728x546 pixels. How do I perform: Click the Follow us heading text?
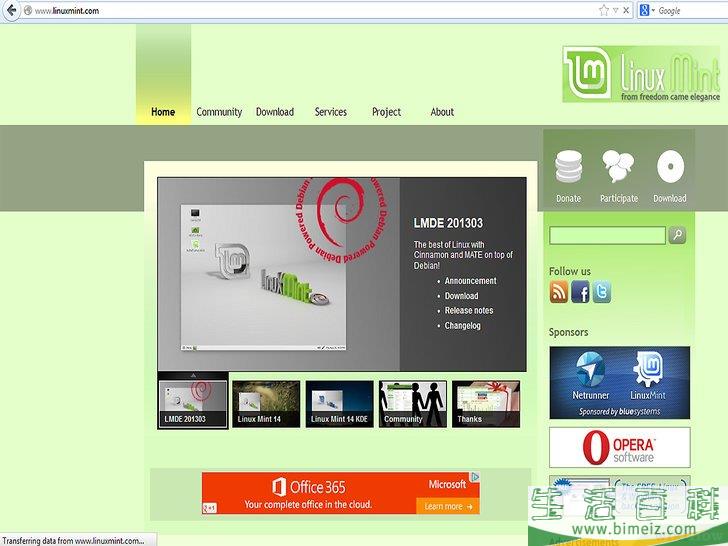tap(570, 271)
